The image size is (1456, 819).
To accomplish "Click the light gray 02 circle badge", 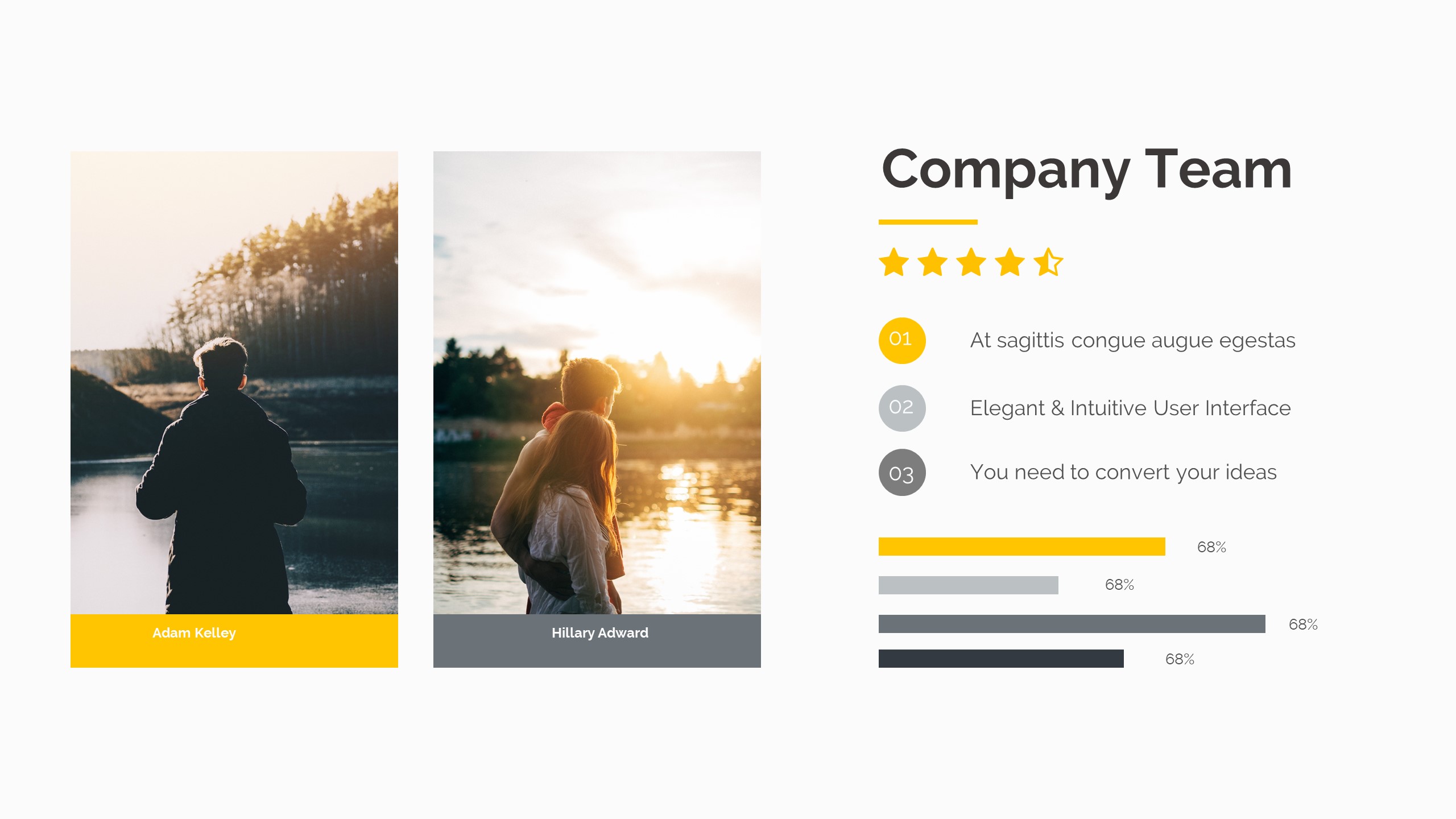I will (902, 408).
